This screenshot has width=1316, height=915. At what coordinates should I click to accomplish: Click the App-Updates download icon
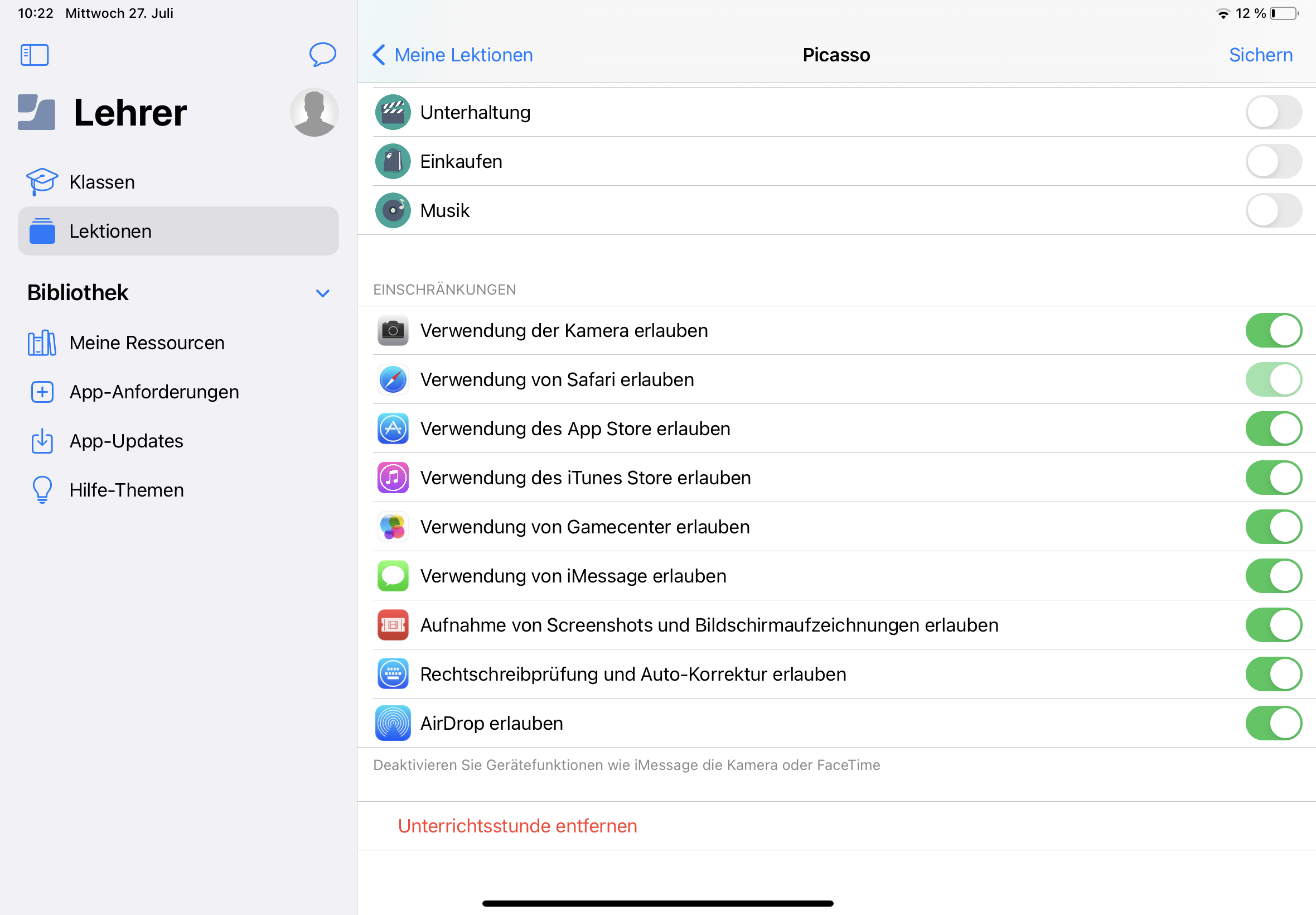pos(42,441)
